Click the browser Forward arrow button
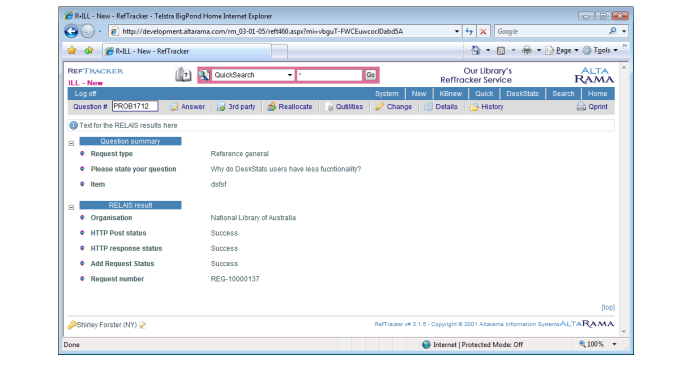Screen dimensions: 680x368 point(88,31)
